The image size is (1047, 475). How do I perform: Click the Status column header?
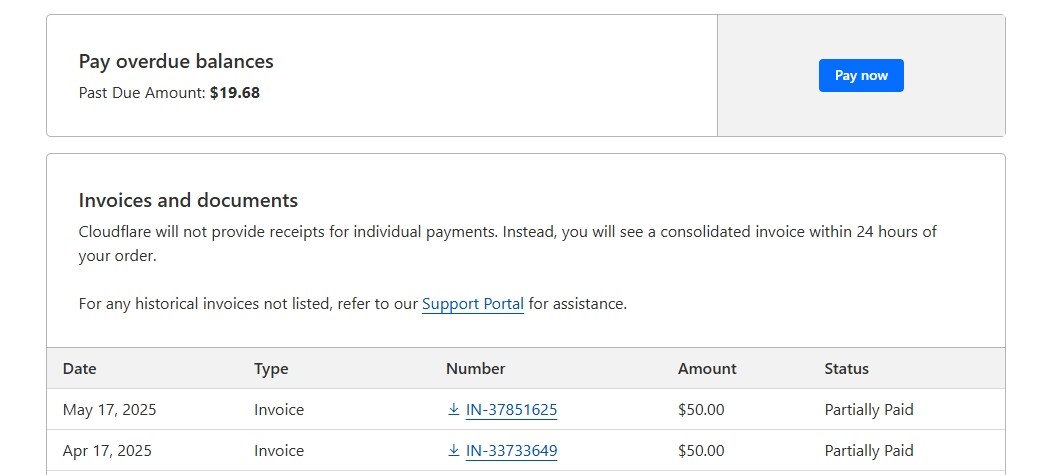[x=846, y=369]
